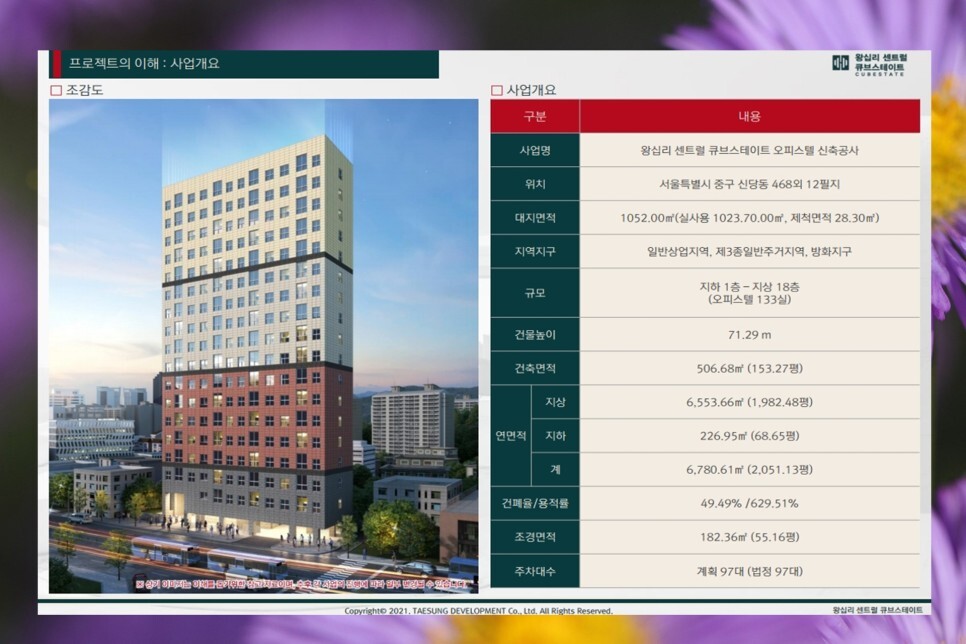Click the '506.68㎡ (153.27평)' value
This screenshot has height=644, width=966.
(x=750, y=369)
